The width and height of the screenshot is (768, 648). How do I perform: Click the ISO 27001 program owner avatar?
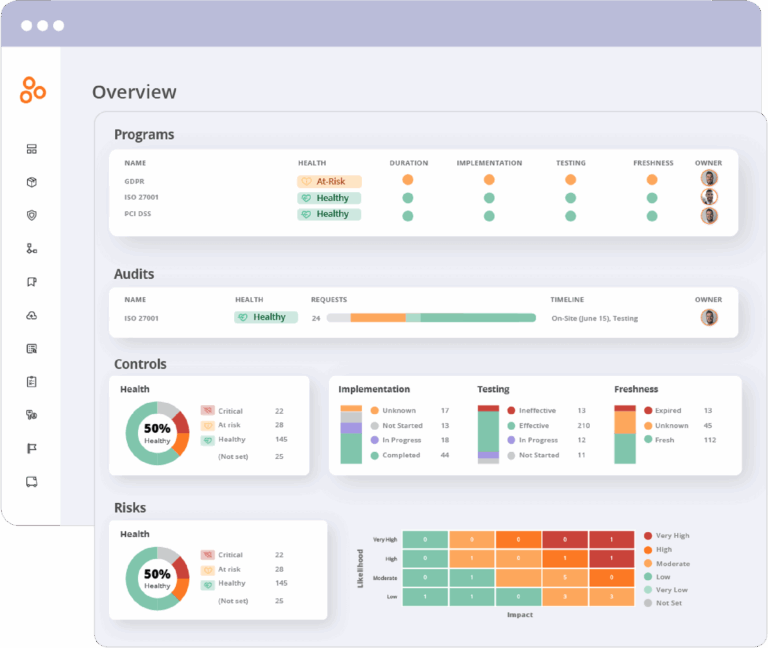709,197
